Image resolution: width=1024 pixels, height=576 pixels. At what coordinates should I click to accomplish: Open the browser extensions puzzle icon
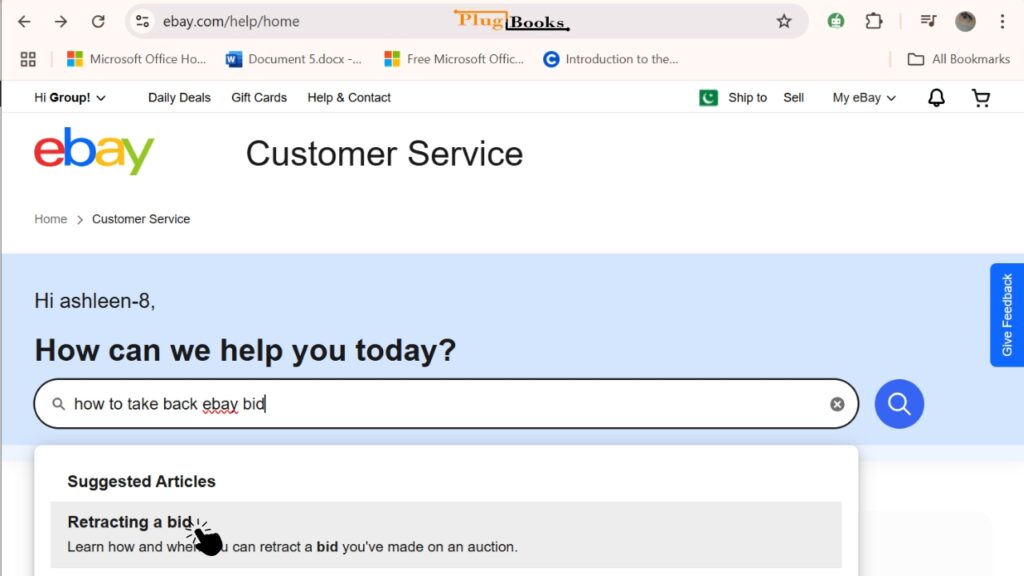(873, 21)
